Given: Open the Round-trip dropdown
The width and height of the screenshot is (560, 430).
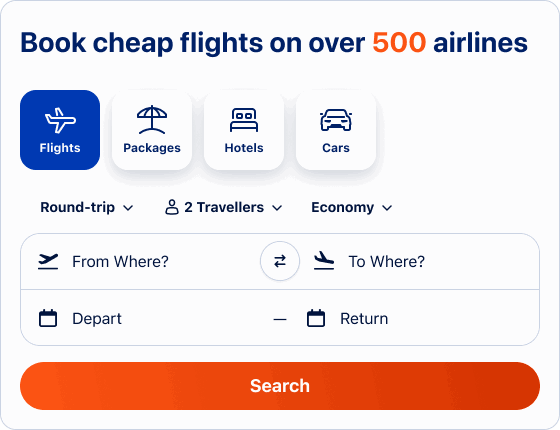Looking at the screenshot, I should (x=87, y=208).
